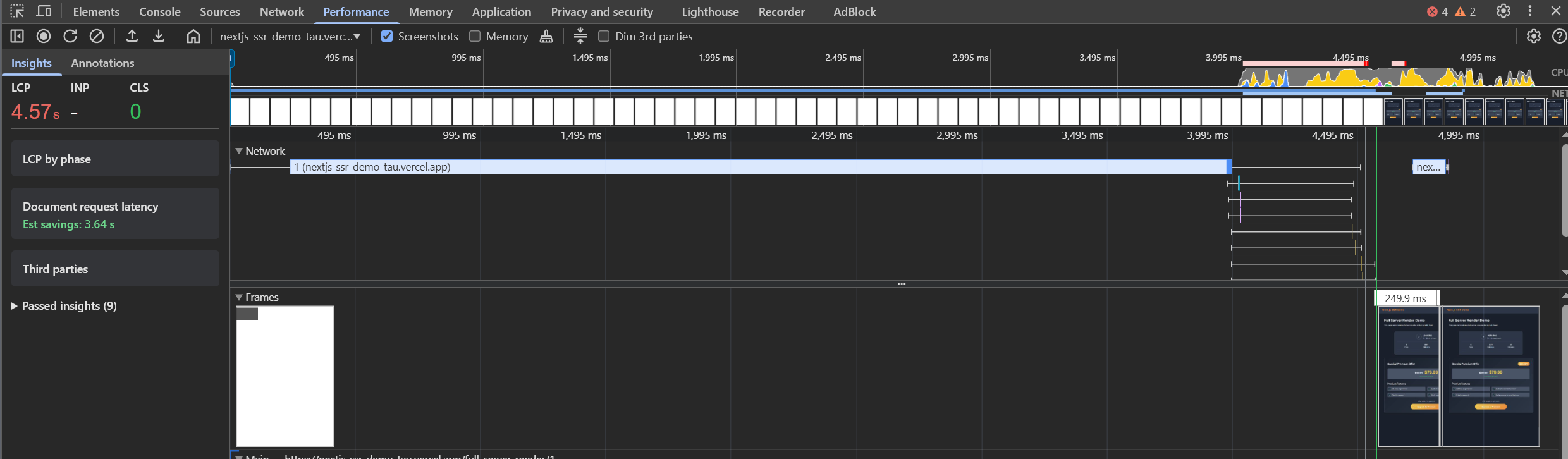
Task: Collapse the Network track
Action: pyautogui.click(x=239, y=151)
